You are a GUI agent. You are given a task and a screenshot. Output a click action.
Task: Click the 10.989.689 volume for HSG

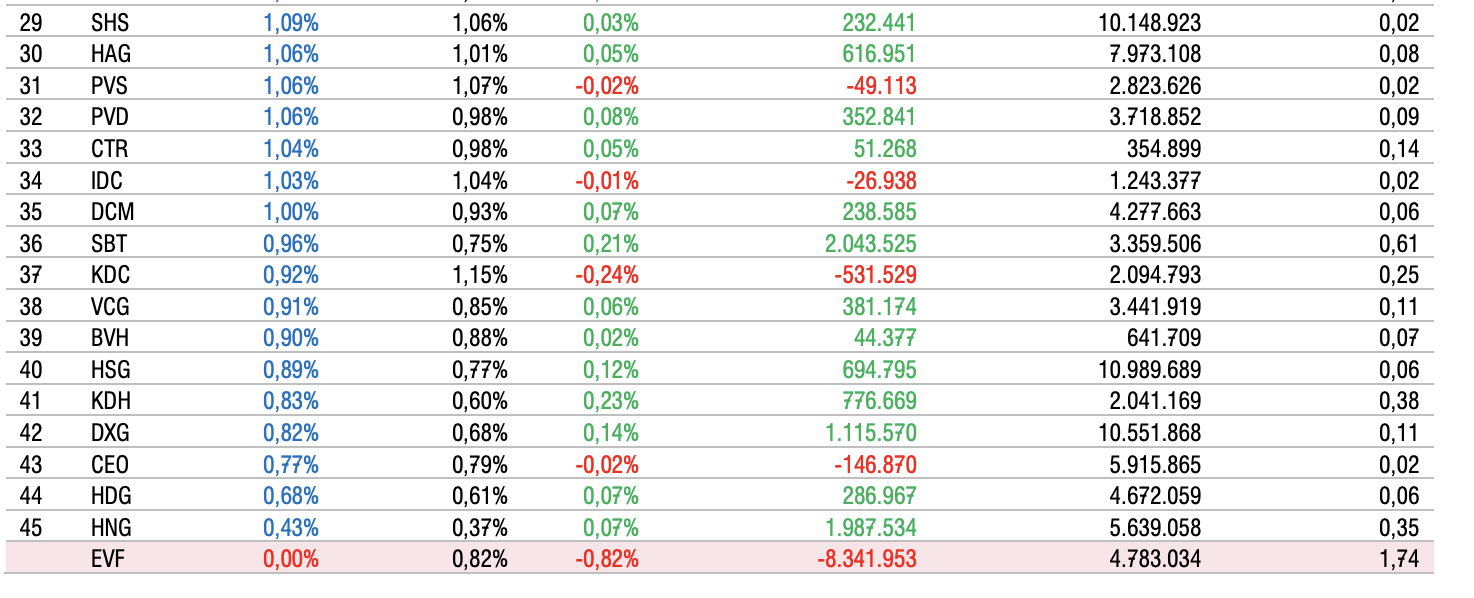(1149, 370)
